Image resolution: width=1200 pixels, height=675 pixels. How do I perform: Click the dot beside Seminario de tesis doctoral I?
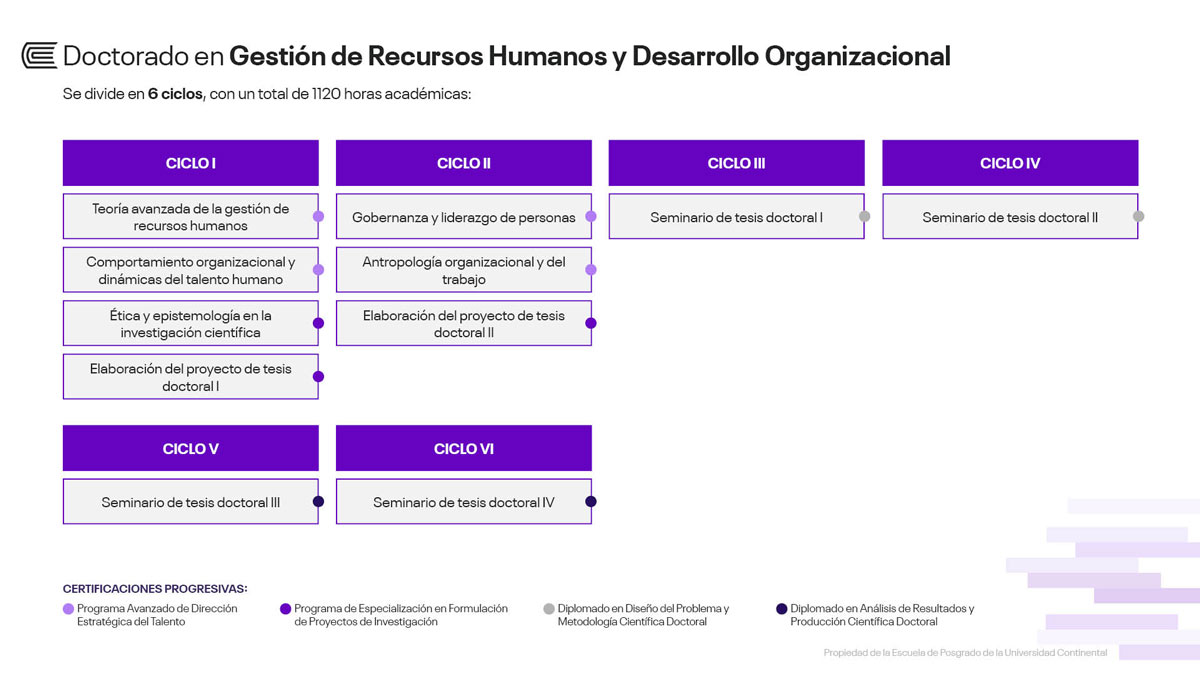coord(864,216)
